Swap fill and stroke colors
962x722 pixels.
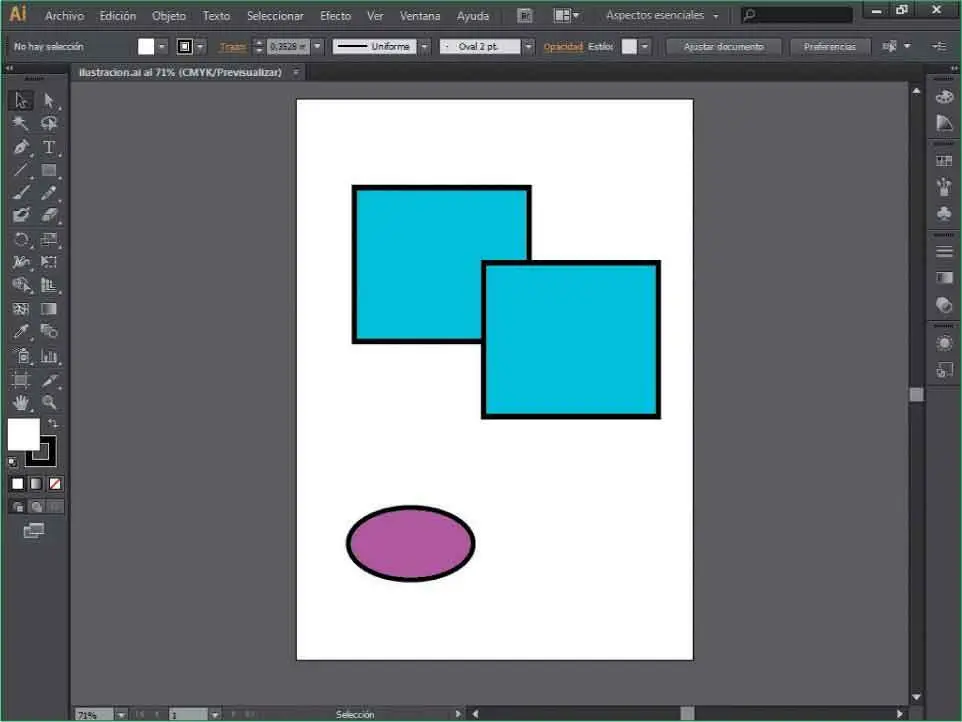(53, 424)
